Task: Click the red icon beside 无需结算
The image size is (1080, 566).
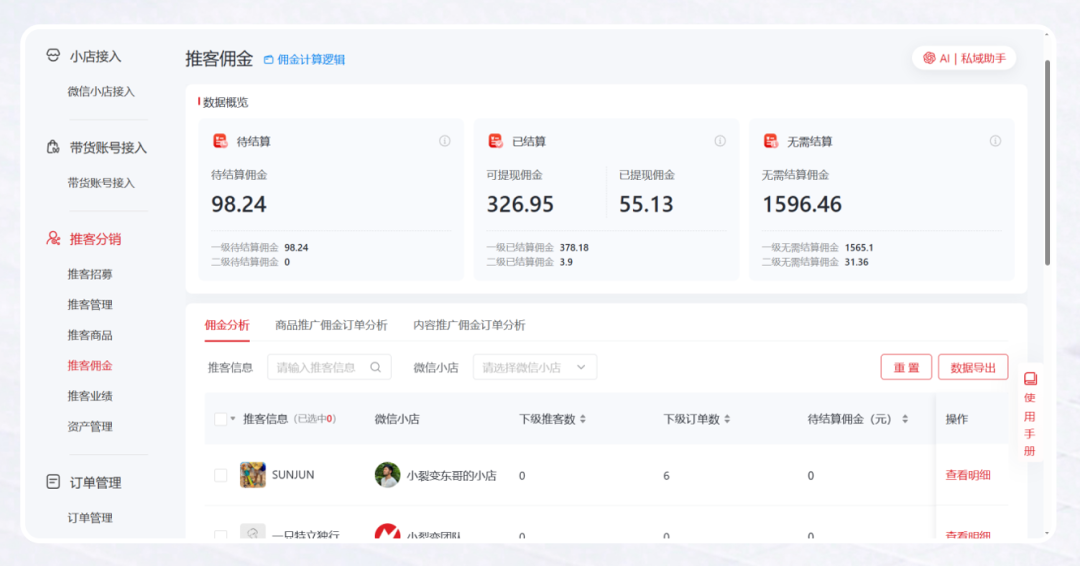Action: coord(771,141)
